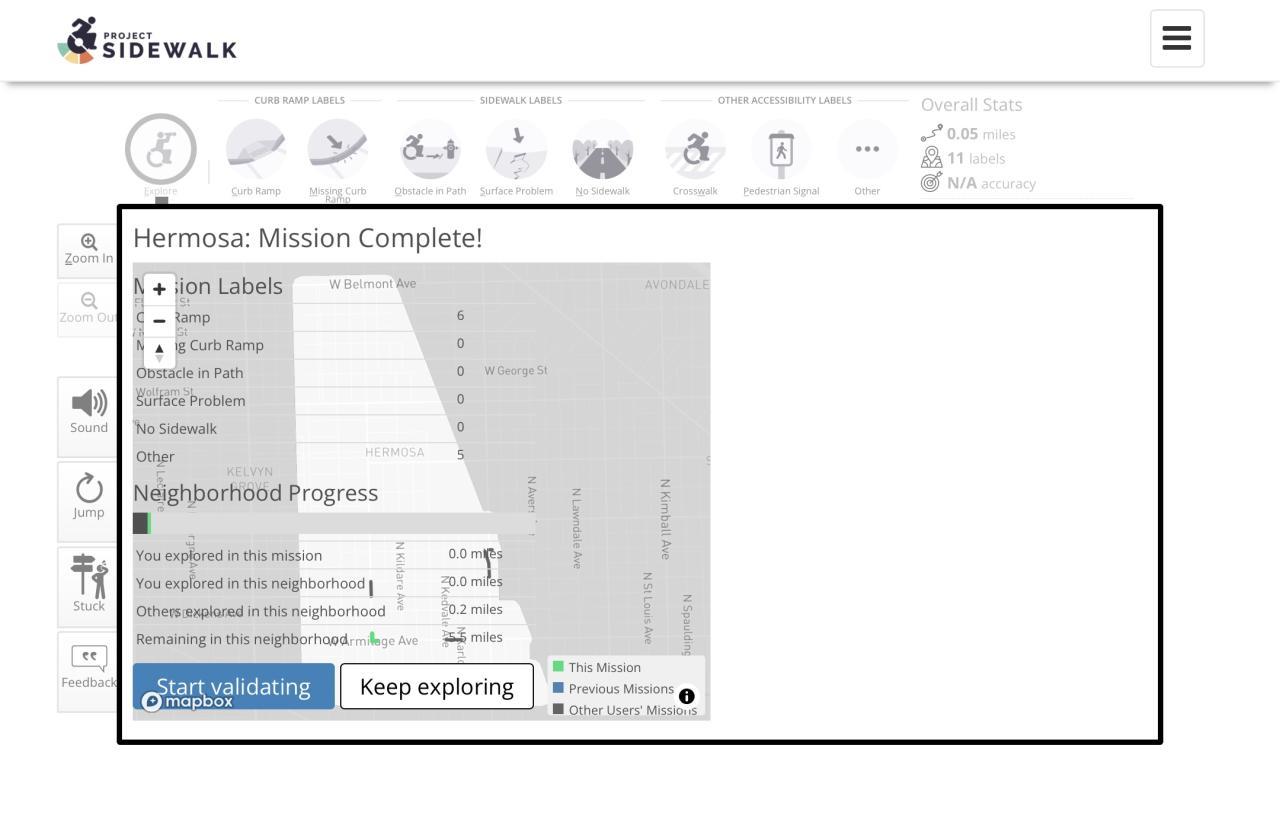
Task: Zoom in on the mission map
Action: coord(159,289)
